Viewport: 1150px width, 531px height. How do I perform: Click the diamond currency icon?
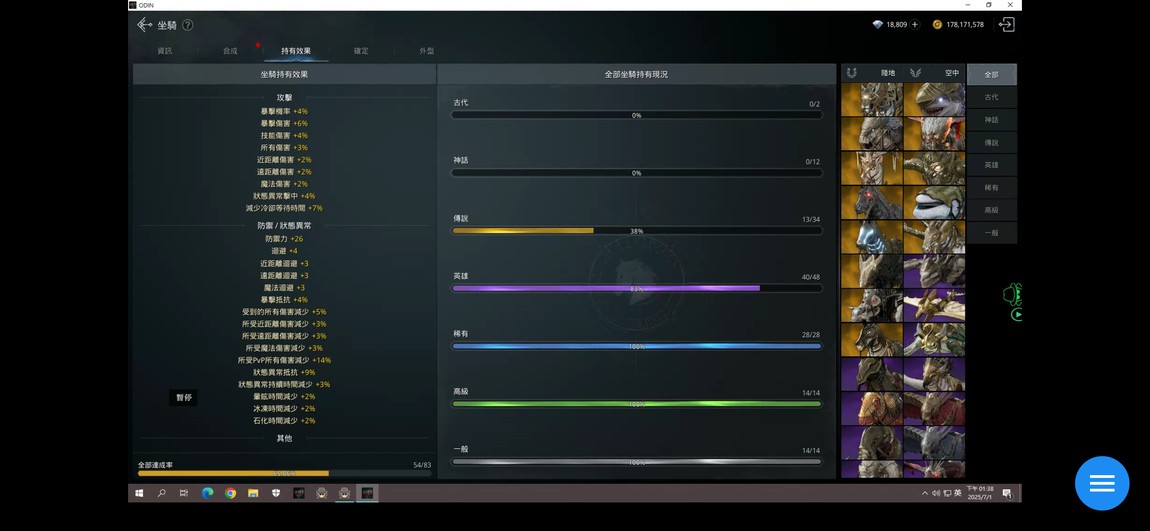click(877, 24)
